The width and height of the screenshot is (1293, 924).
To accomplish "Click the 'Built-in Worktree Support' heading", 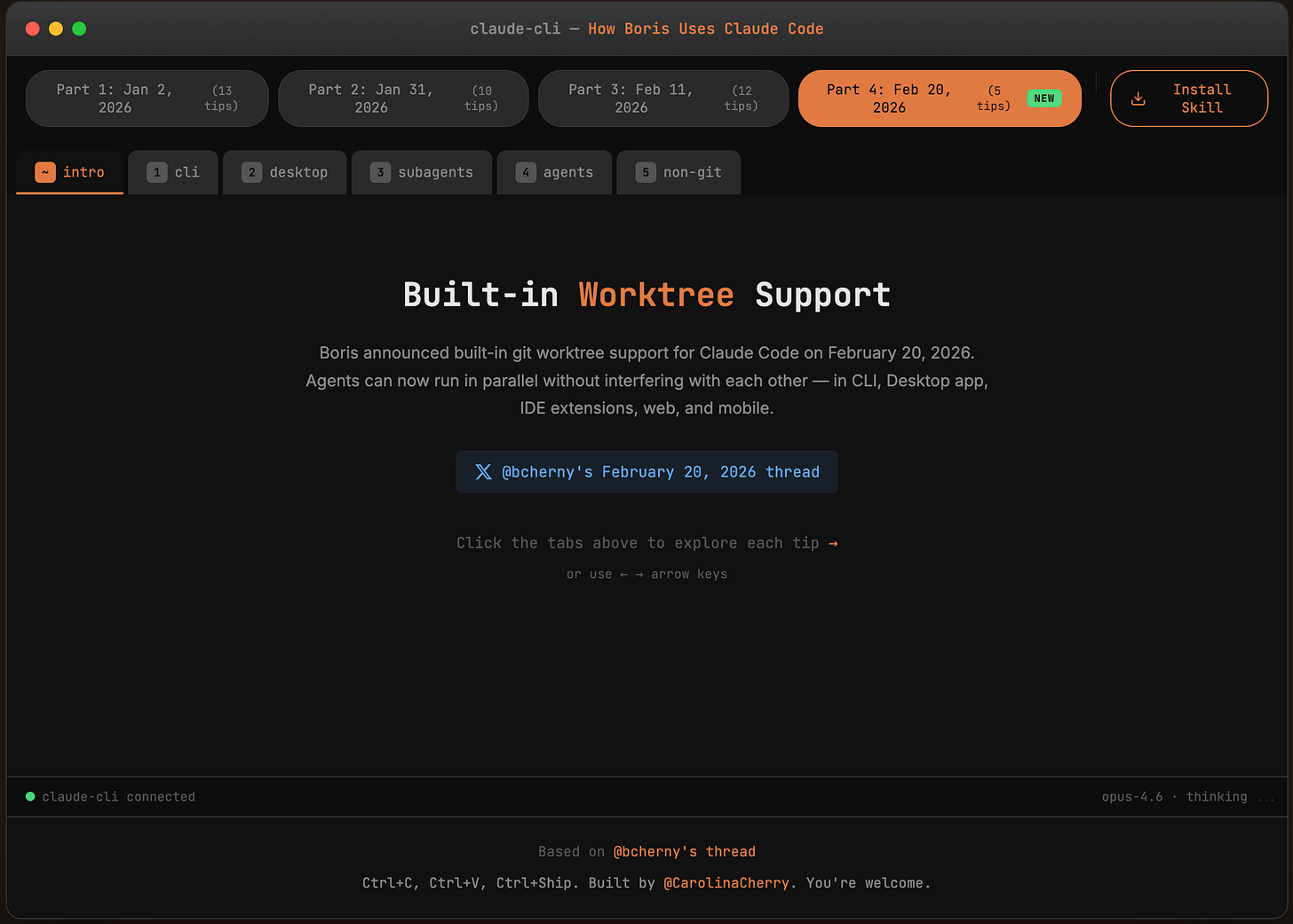I will pos(646,295).
